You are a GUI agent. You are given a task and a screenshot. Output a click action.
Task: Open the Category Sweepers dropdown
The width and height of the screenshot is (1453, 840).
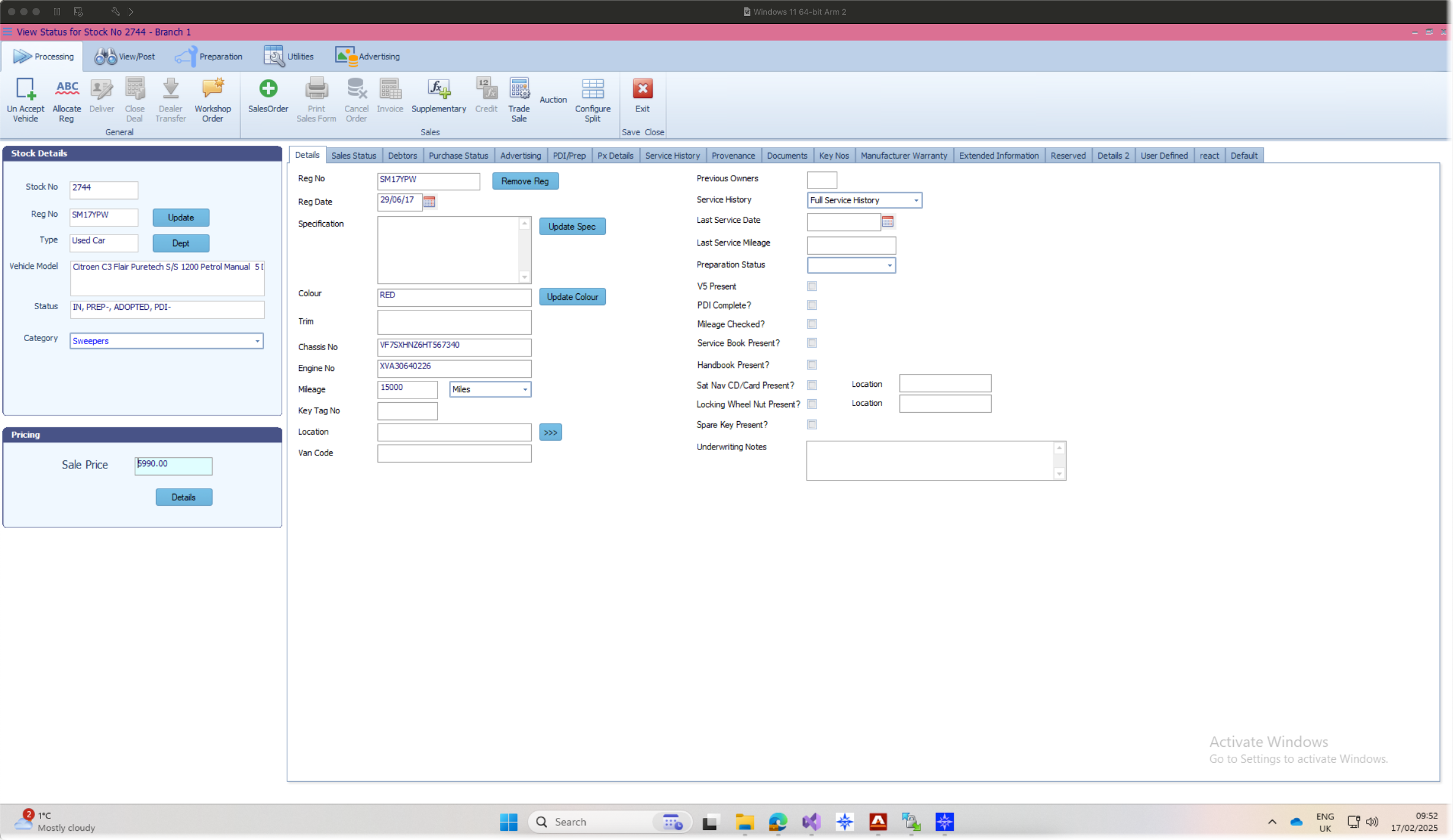[257, 341]
